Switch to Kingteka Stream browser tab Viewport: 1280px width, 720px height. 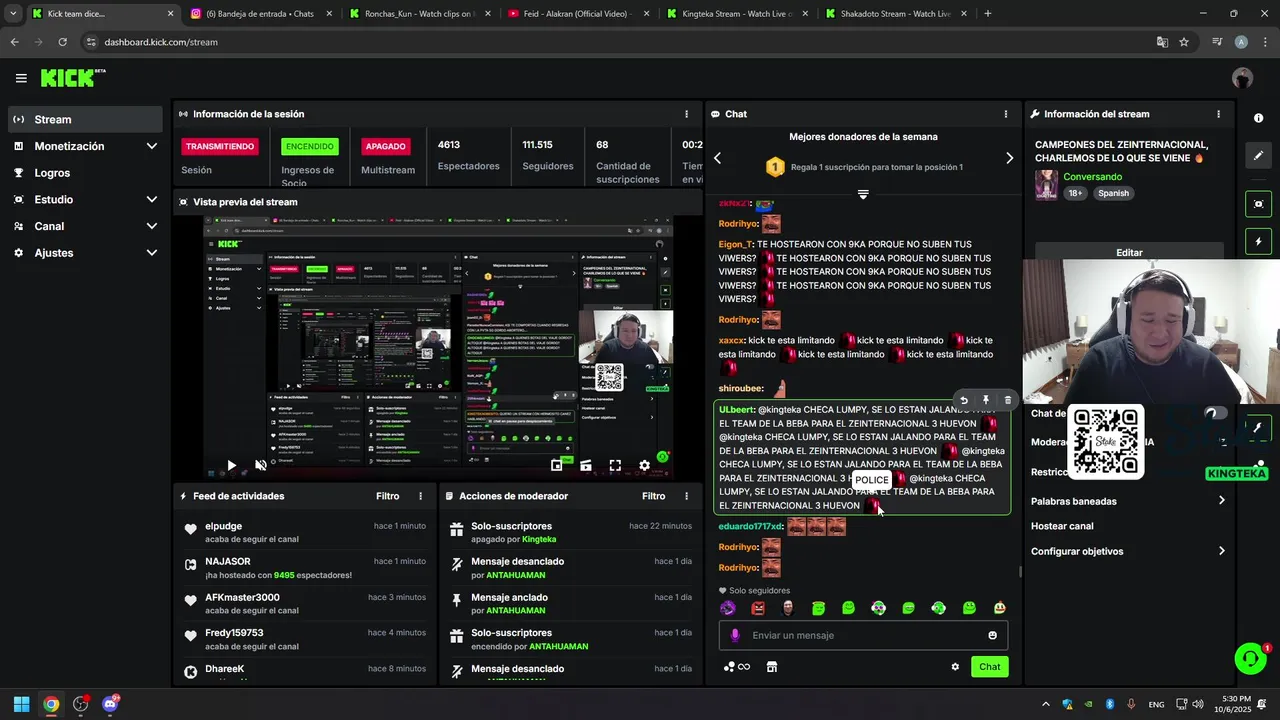(738, 14)
